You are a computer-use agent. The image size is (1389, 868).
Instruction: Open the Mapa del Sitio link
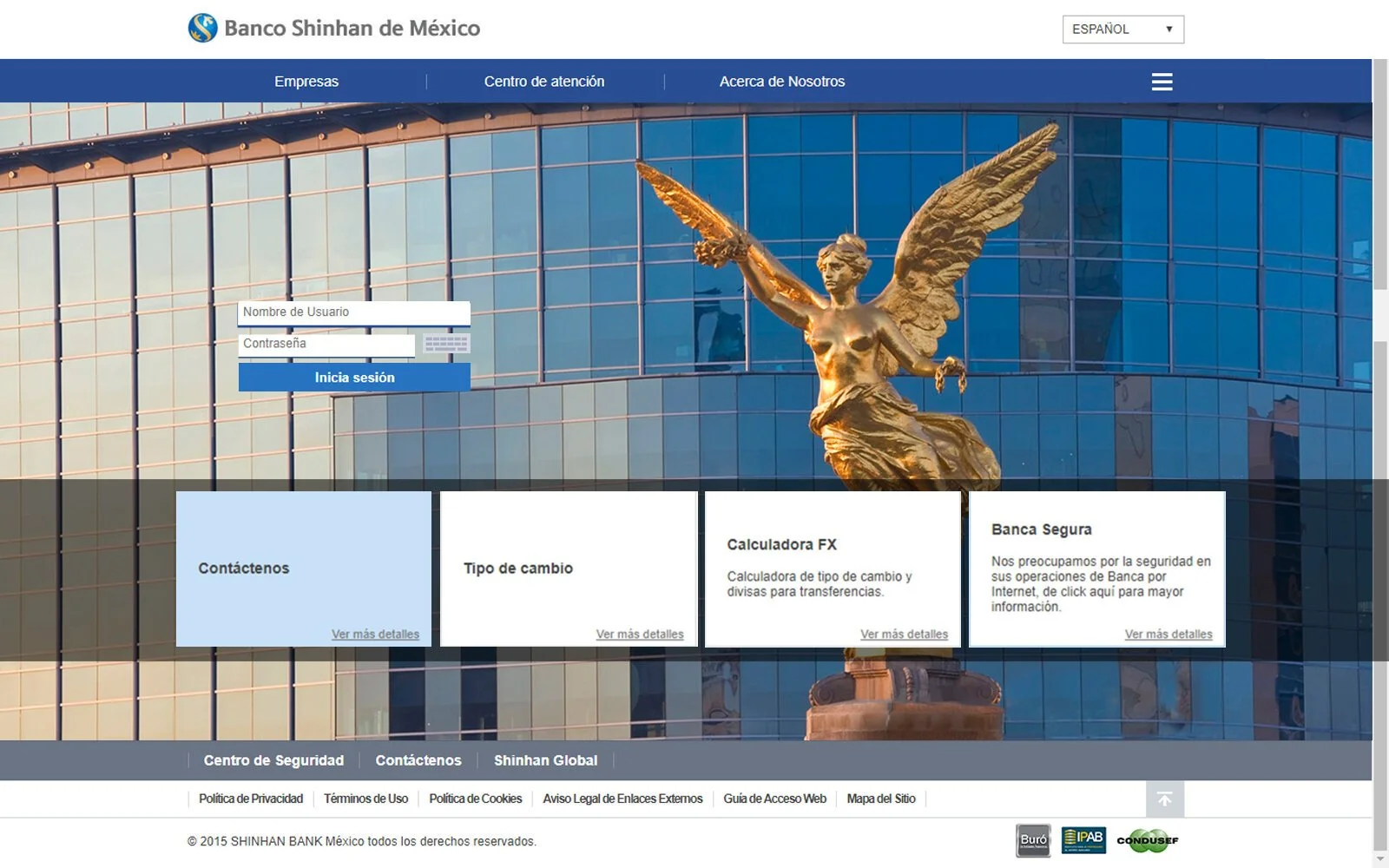pos(881,799)
